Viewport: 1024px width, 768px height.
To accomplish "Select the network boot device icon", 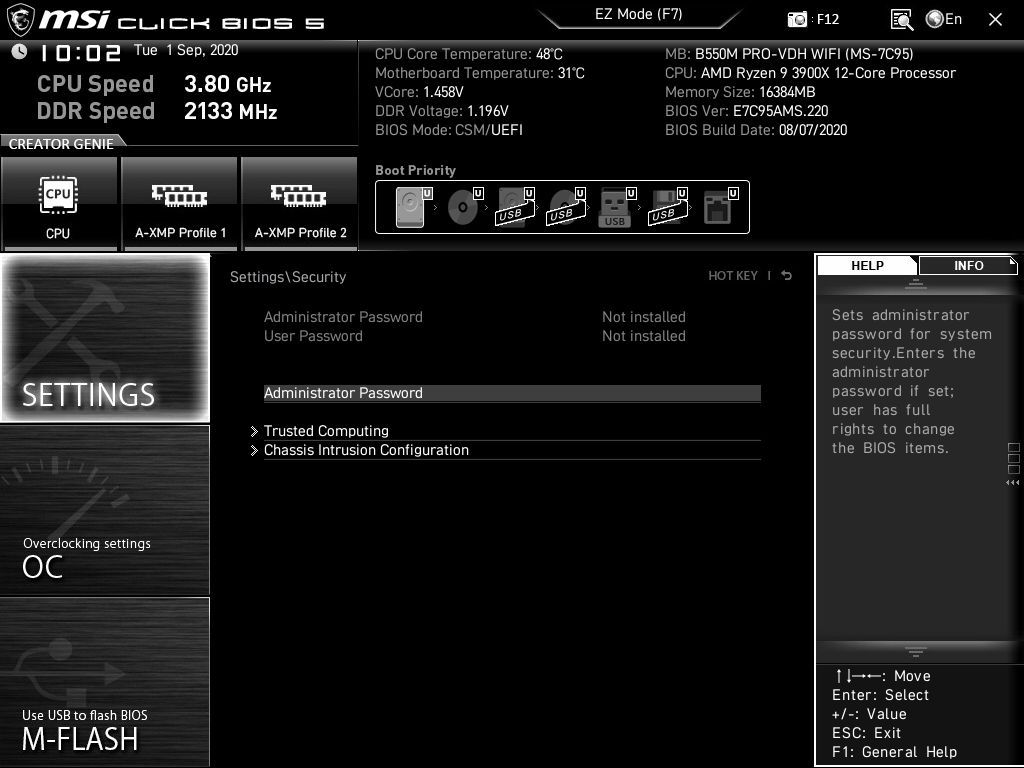I will click(720, 207).
